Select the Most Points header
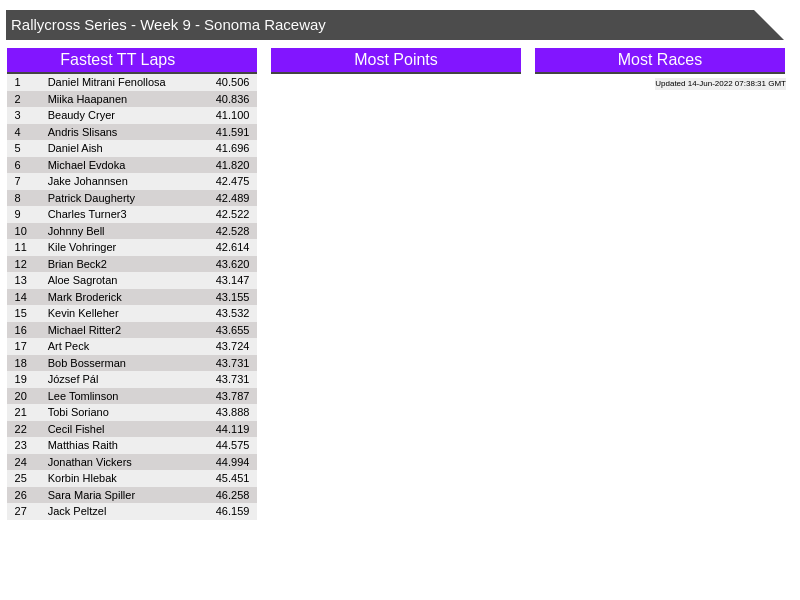This screenshot has width=800, height=600. click(x=396, y=60)
